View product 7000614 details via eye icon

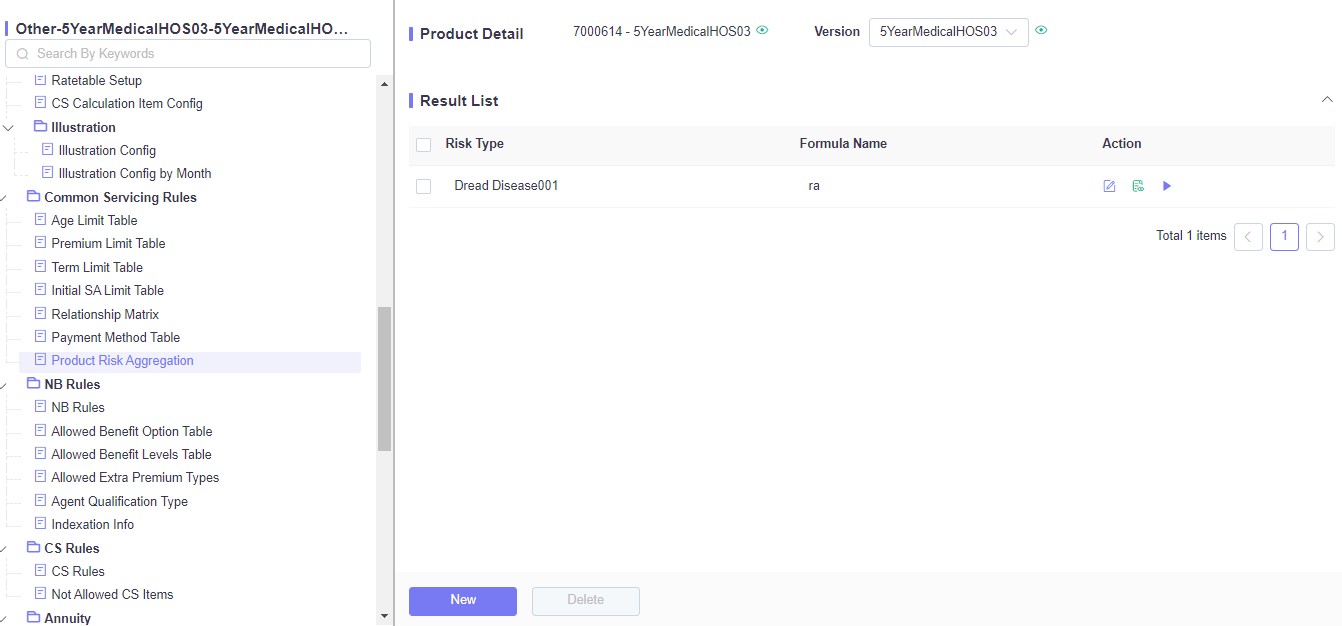coord(762,30)
